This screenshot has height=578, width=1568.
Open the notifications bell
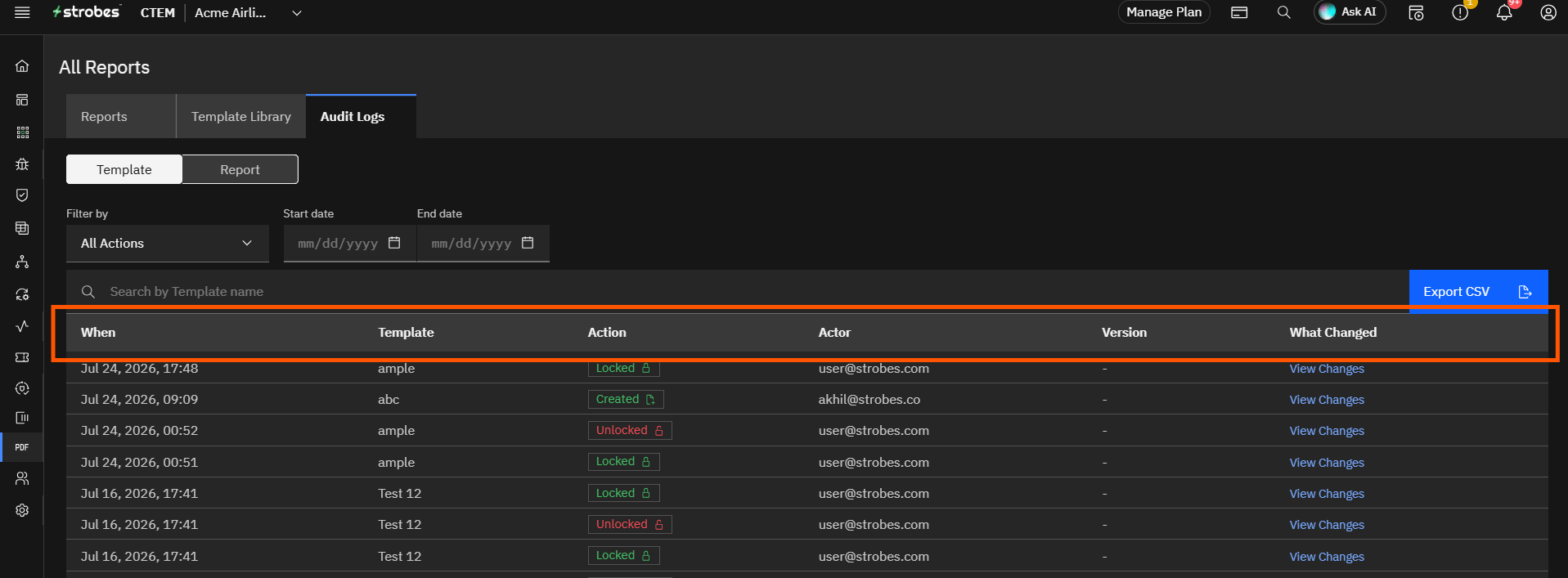pyautogui.click(x=1504, y=12)
